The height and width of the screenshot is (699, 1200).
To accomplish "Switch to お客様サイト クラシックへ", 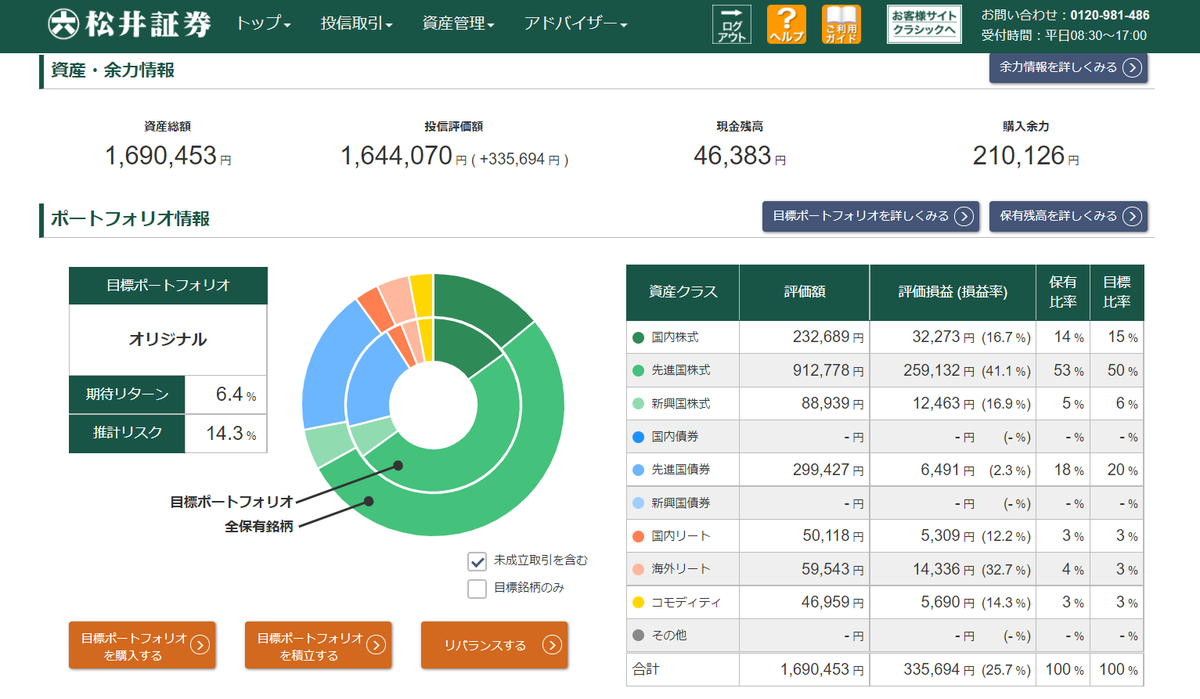I will click(924, 25).
